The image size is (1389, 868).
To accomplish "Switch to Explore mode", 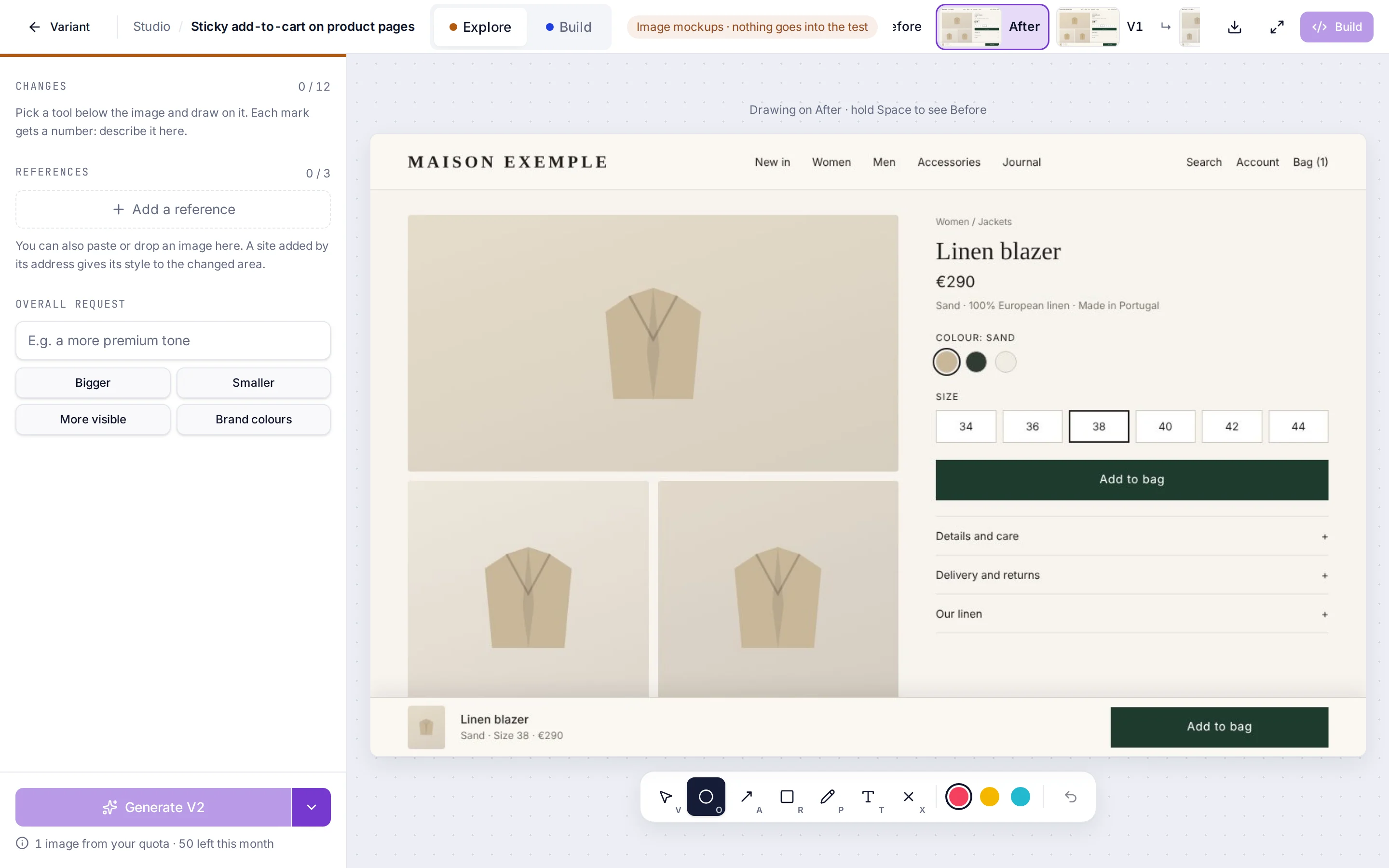I will [480, 27].
